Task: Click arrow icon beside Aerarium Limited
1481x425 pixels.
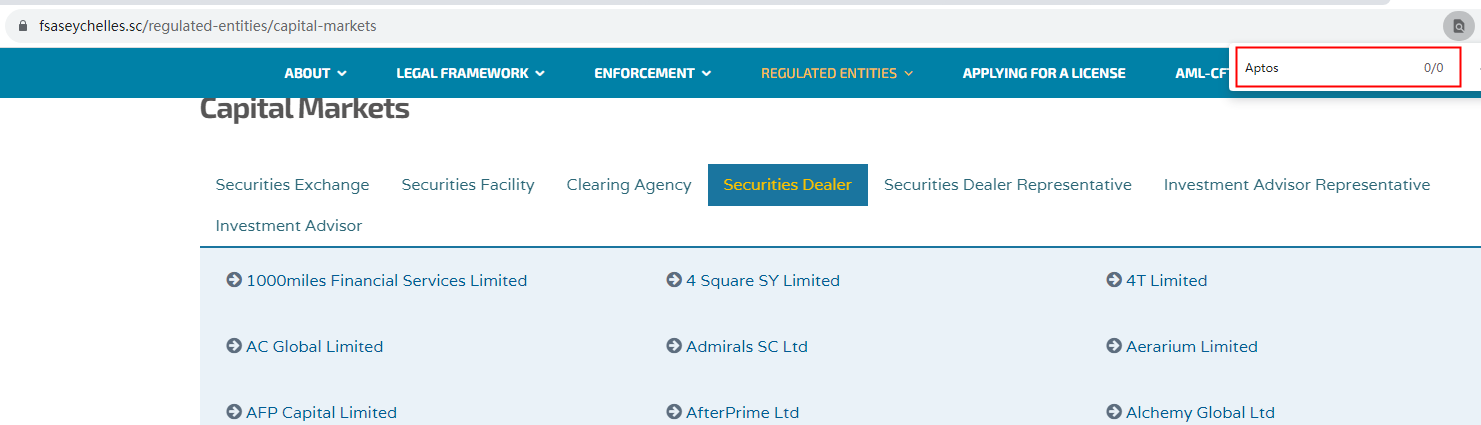Action: (1114, 346)
